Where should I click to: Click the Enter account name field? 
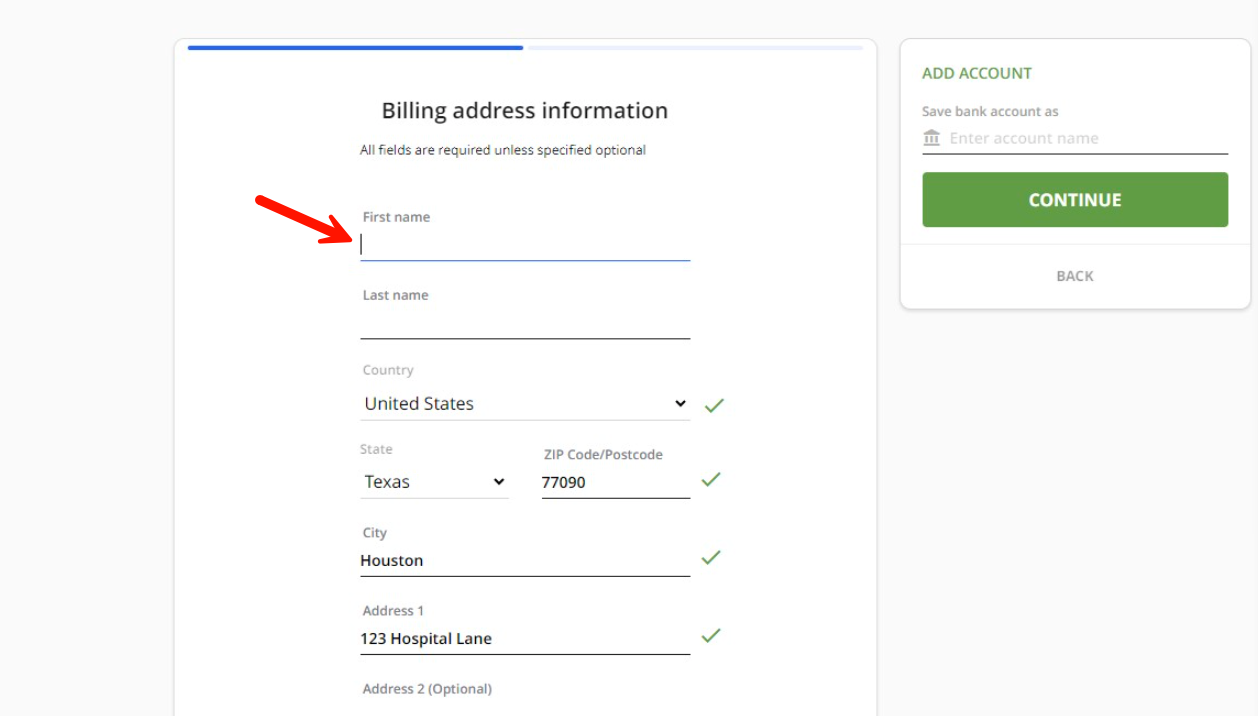[x=1085, y=138]
